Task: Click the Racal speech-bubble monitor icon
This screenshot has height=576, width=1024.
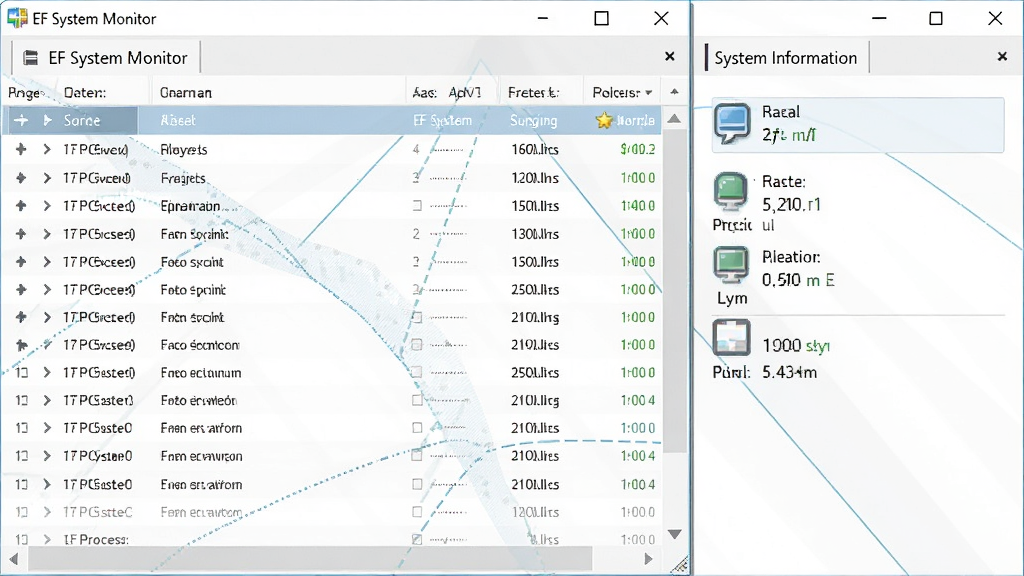Action: click(731, 123)
